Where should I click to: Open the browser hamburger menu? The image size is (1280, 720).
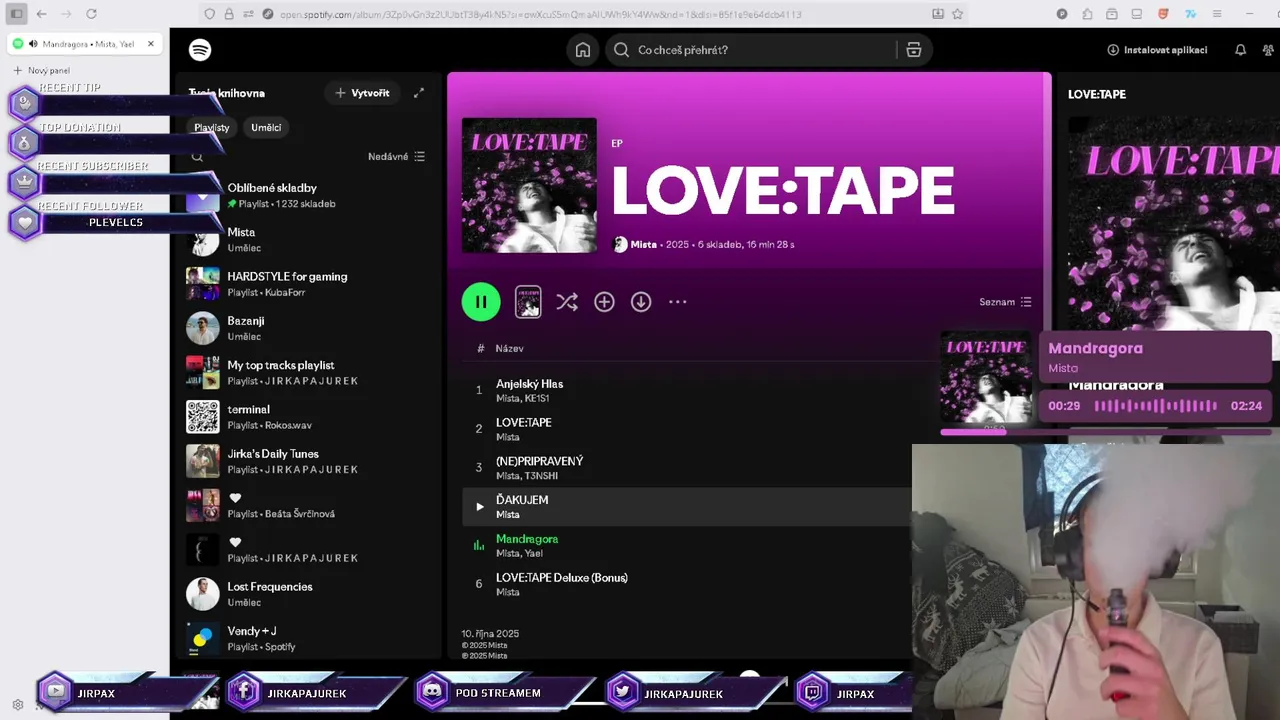click(x=1216, y=14)
